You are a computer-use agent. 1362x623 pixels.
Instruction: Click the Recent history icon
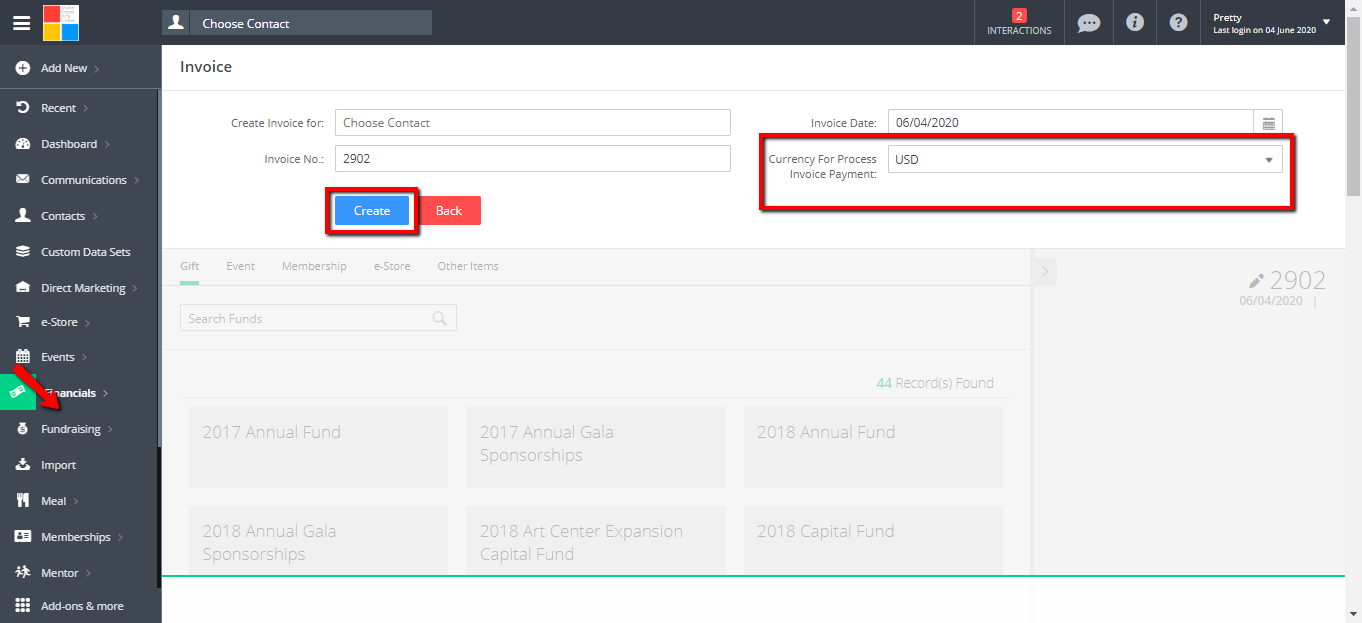click(x=22, y=107)
